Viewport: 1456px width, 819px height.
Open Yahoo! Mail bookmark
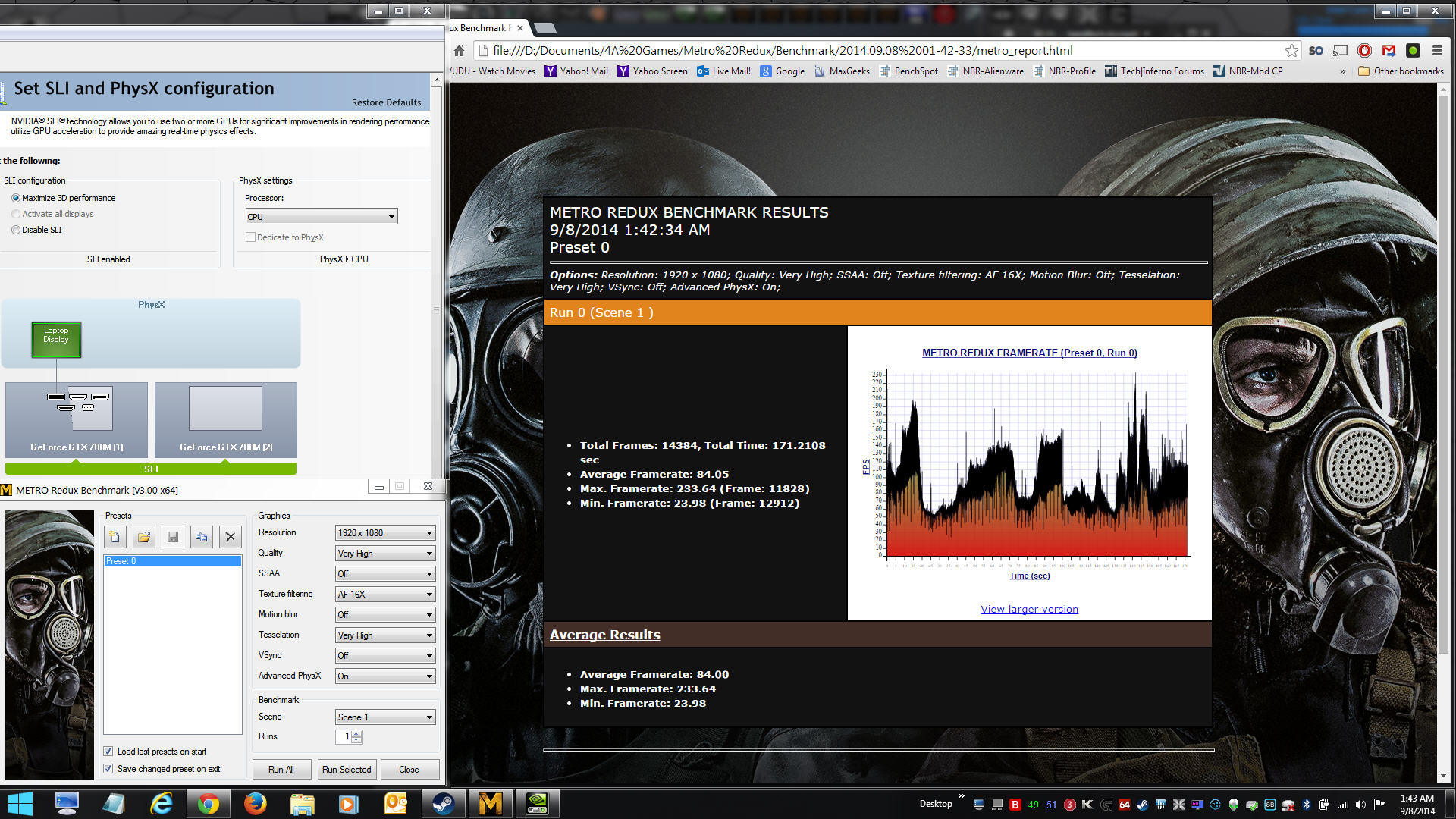(x=576, y=71)
